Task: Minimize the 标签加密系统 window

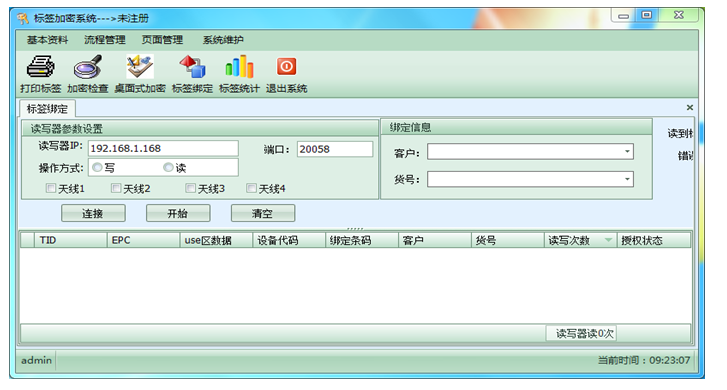Action: 623,16
